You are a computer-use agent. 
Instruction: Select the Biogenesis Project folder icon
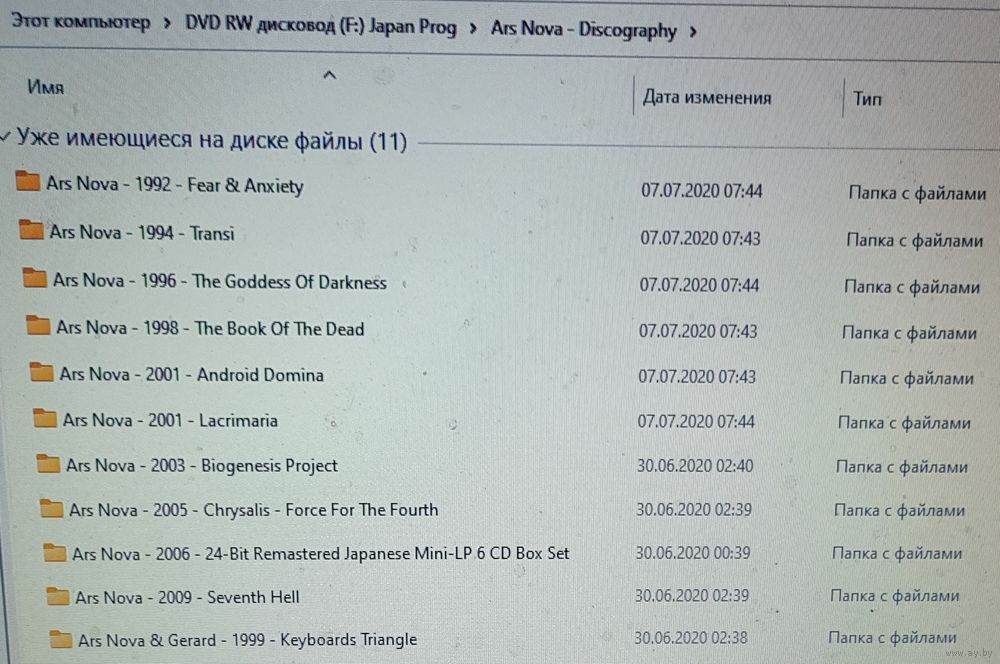point(48,463)
